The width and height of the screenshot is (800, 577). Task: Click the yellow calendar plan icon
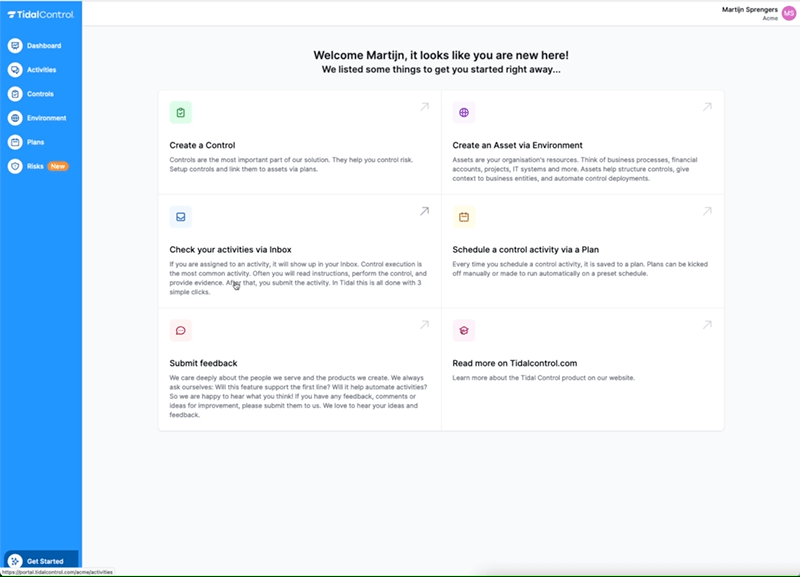tap(463, 217)
